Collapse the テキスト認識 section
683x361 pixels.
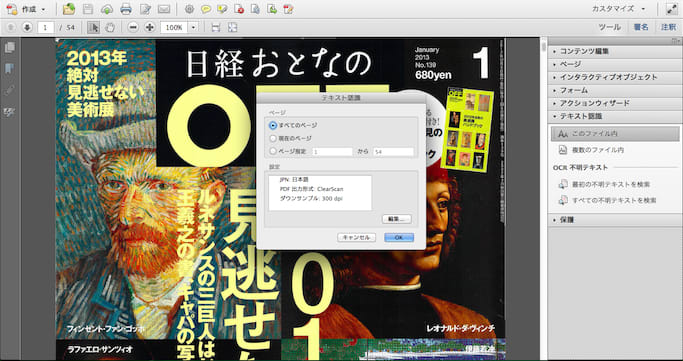point(614,117)
